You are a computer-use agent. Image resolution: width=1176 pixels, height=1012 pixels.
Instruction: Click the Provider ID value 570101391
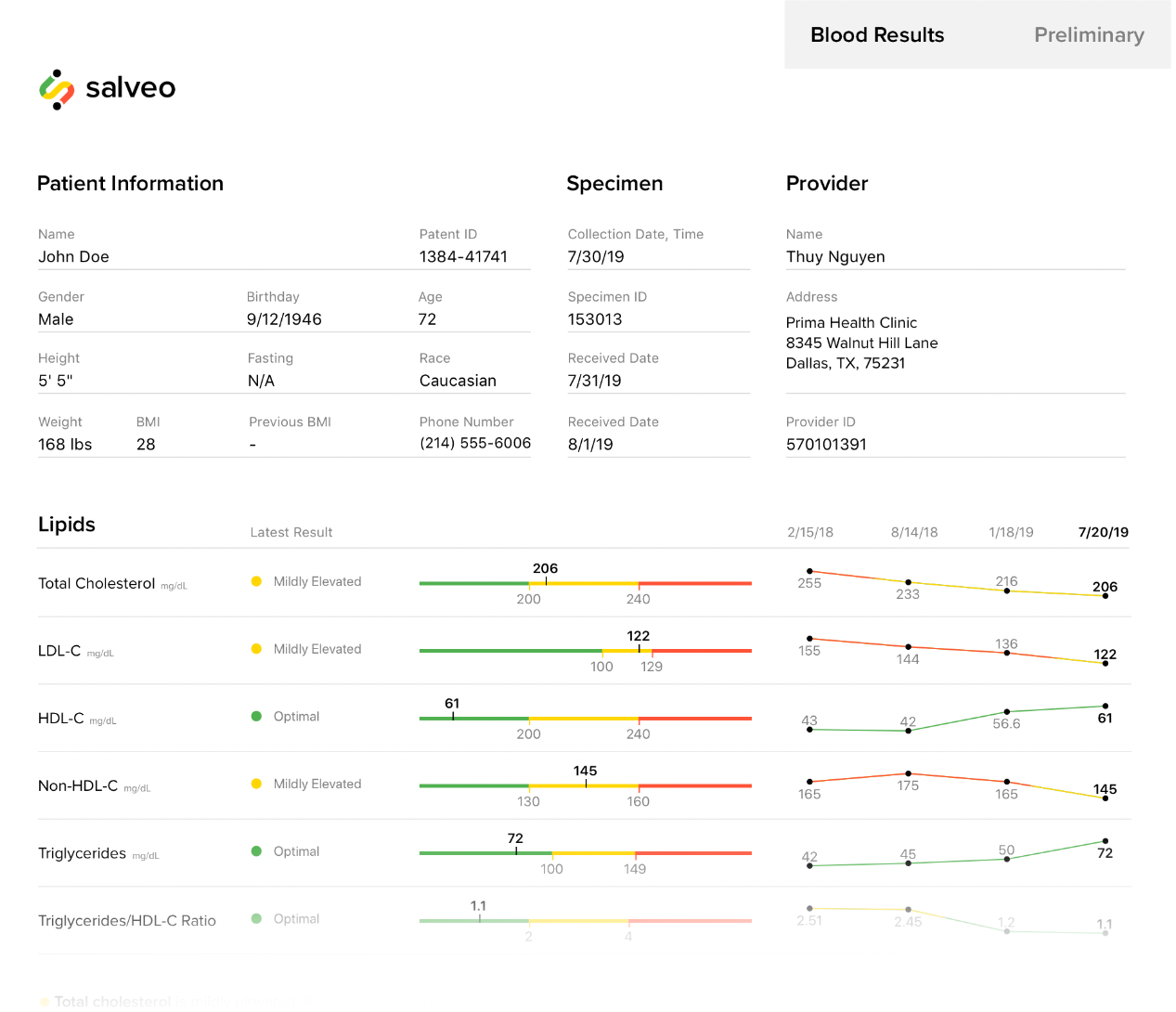[x=826, y=445]
